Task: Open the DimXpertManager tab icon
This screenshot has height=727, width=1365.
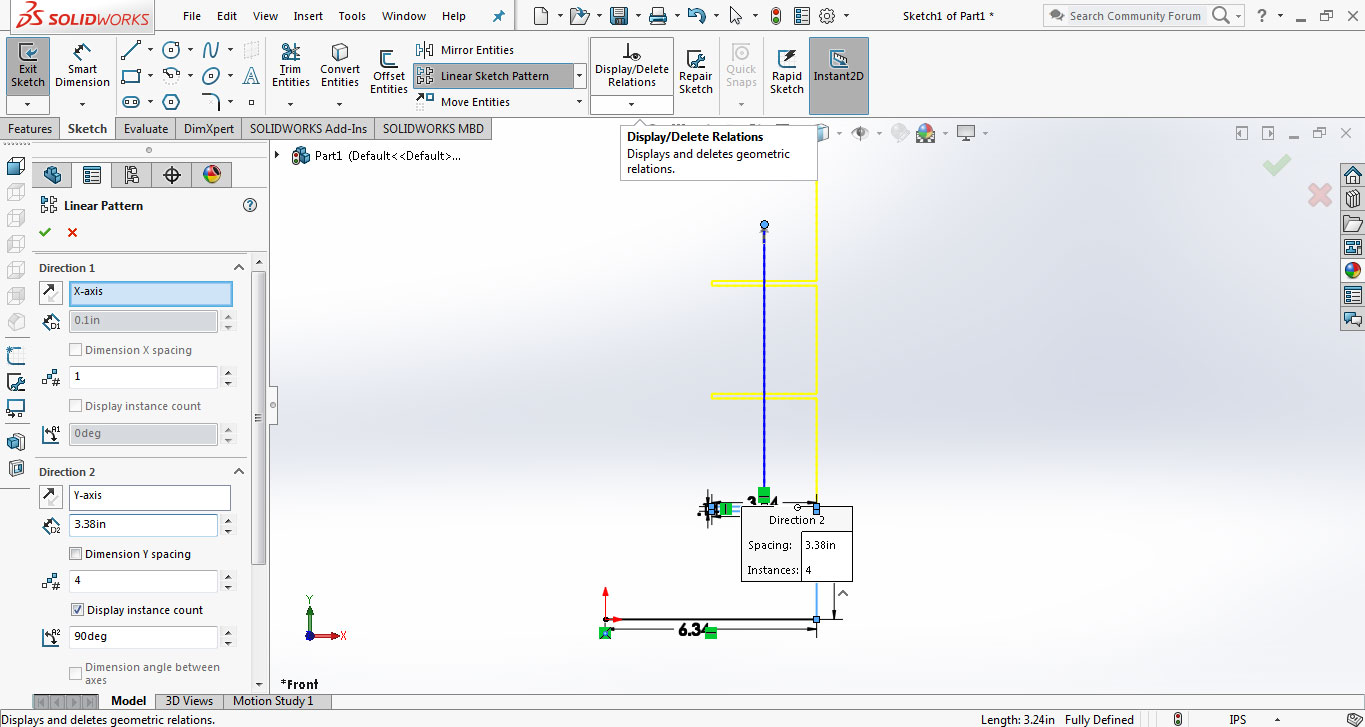Action: (x=171, y=175)
